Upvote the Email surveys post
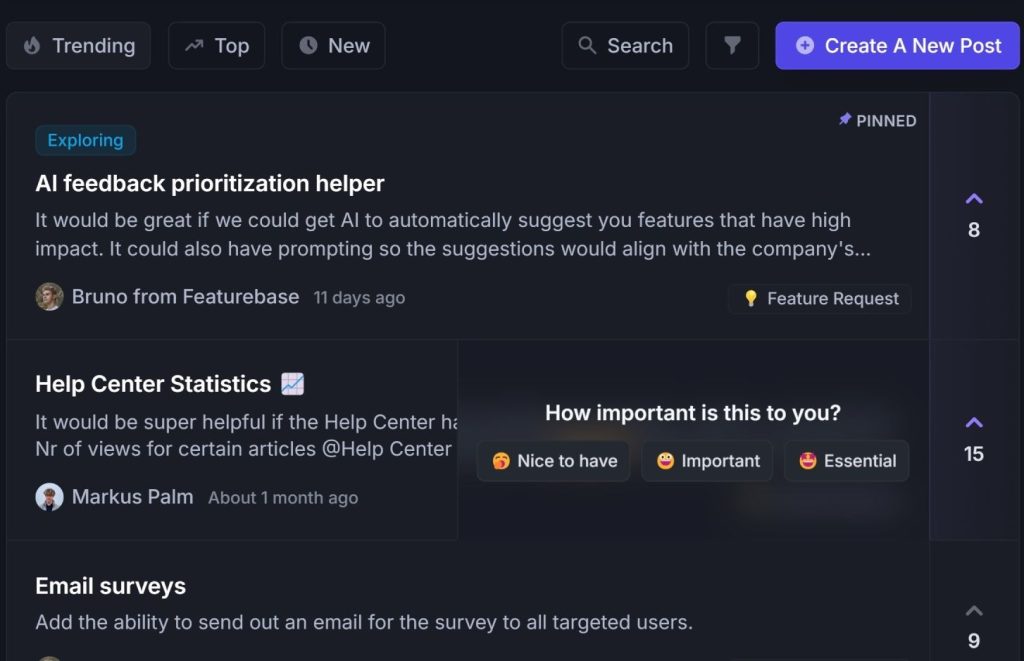The height and width of the screenshot is (661, 1024). pyautogui.click(x=974, y=611)
